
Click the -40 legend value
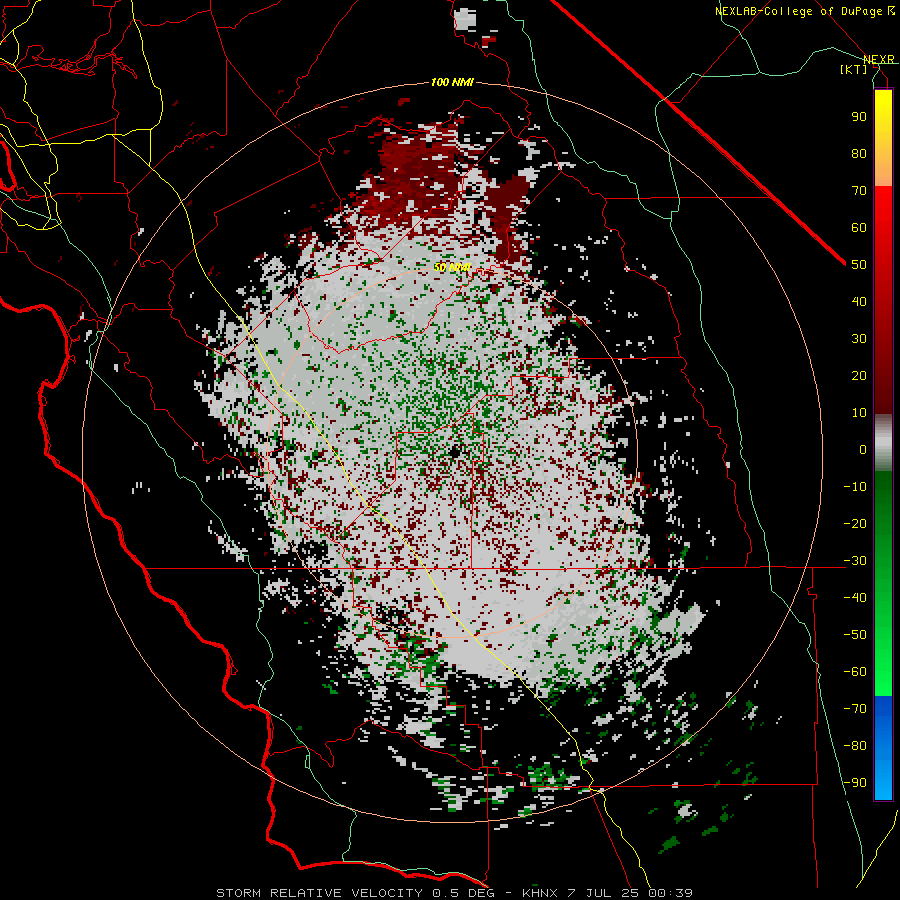tap(855, 598)
